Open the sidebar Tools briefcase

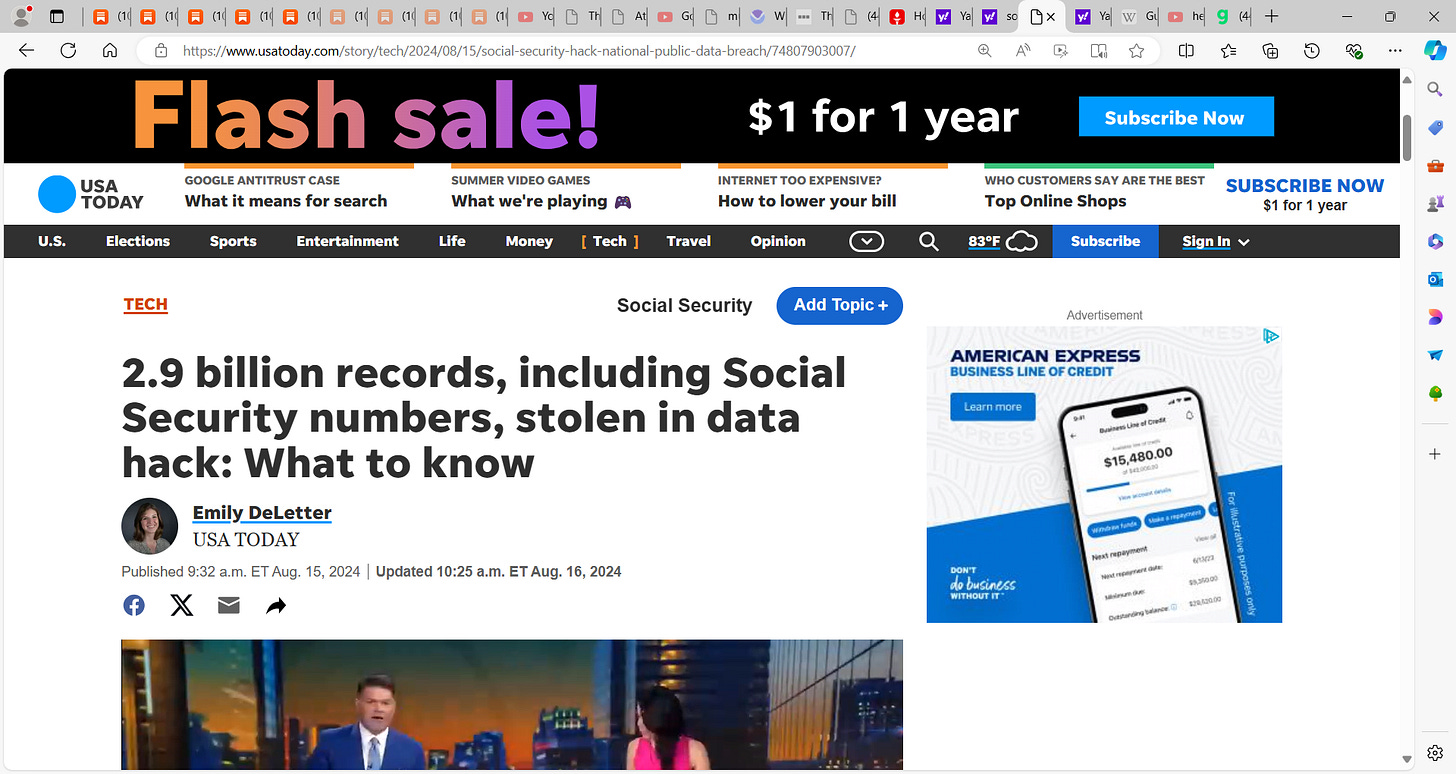pyautogui.click(x=1435, y=165)
